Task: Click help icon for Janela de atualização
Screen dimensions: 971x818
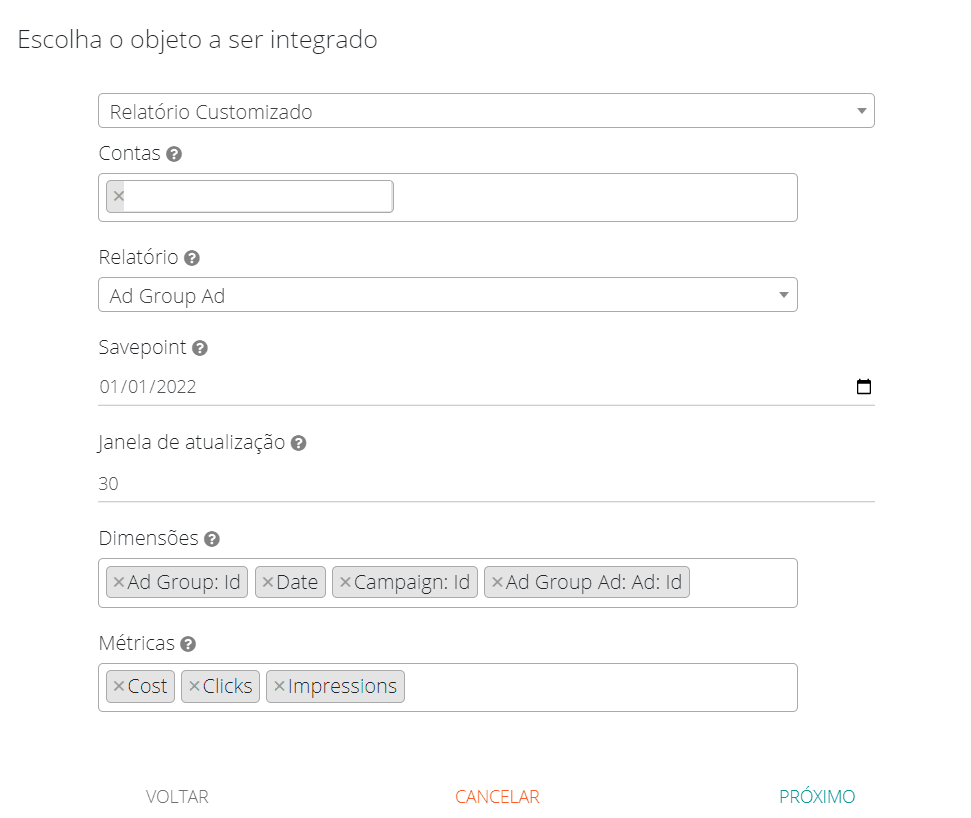Action: 298,443
